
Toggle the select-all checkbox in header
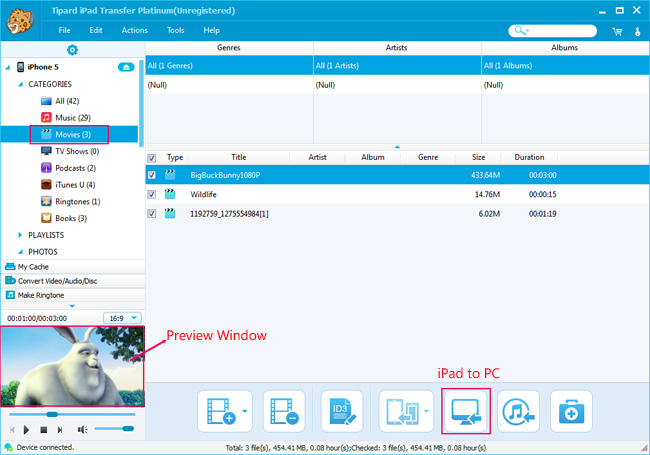click(152, 158)
